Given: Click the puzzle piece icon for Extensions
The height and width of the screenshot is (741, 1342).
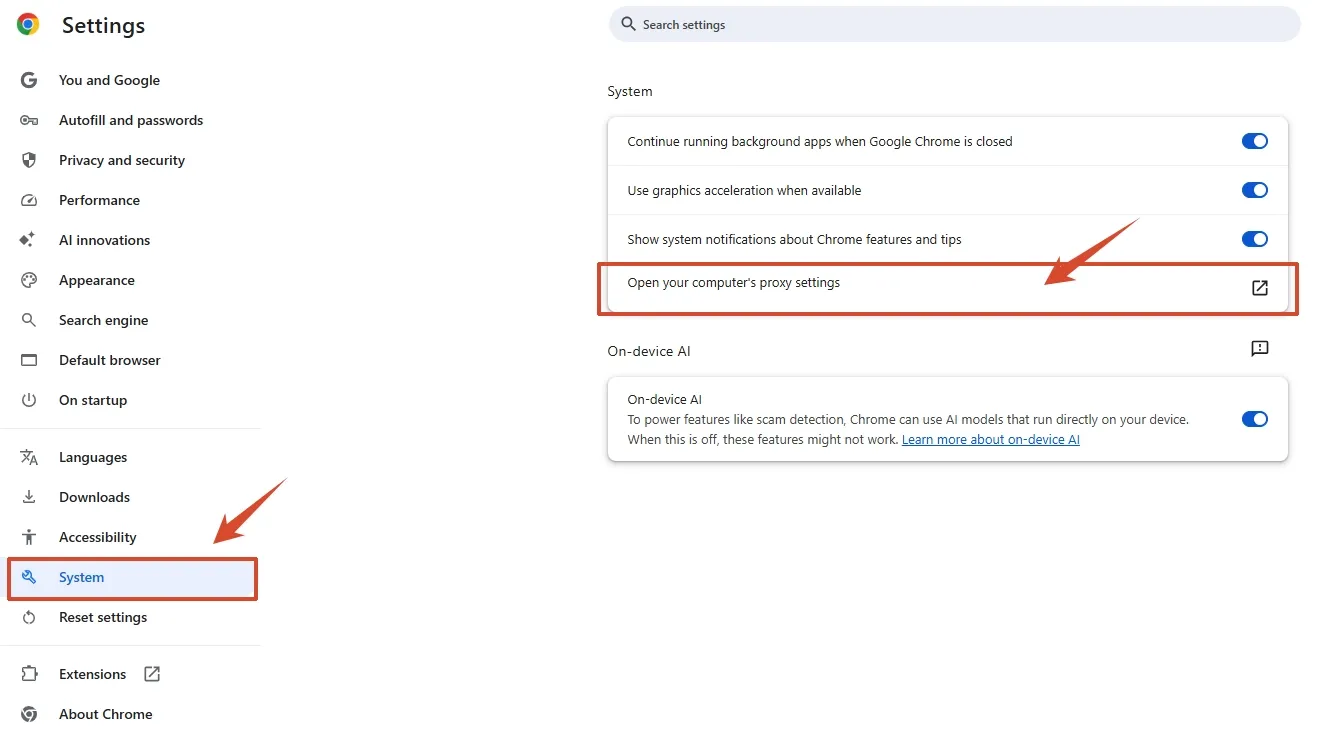Looking at the screenshot, I should (x=29, y=674).
